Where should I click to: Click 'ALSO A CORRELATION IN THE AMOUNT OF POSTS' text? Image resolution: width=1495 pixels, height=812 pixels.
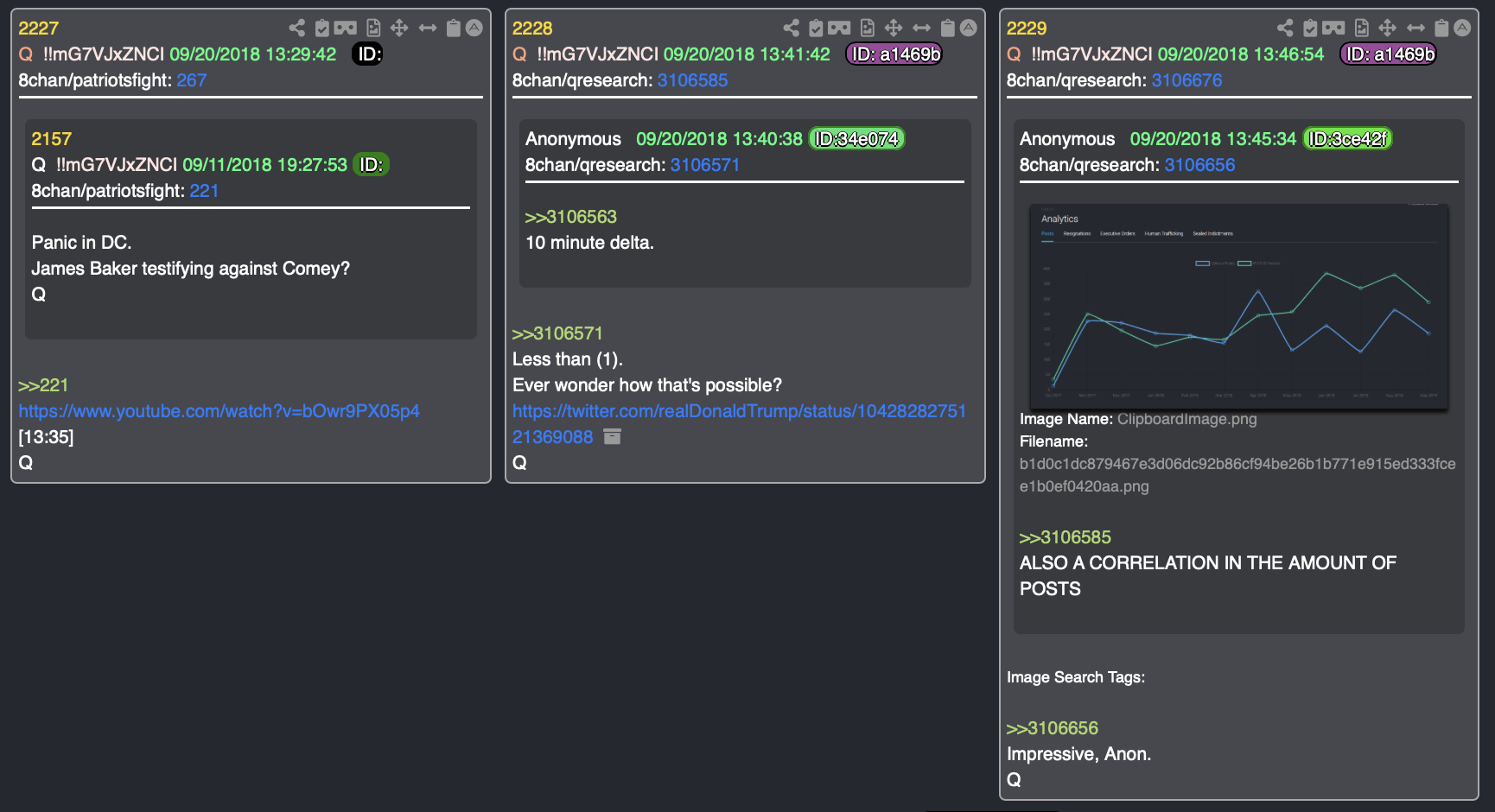click(x=1208, y=576)
